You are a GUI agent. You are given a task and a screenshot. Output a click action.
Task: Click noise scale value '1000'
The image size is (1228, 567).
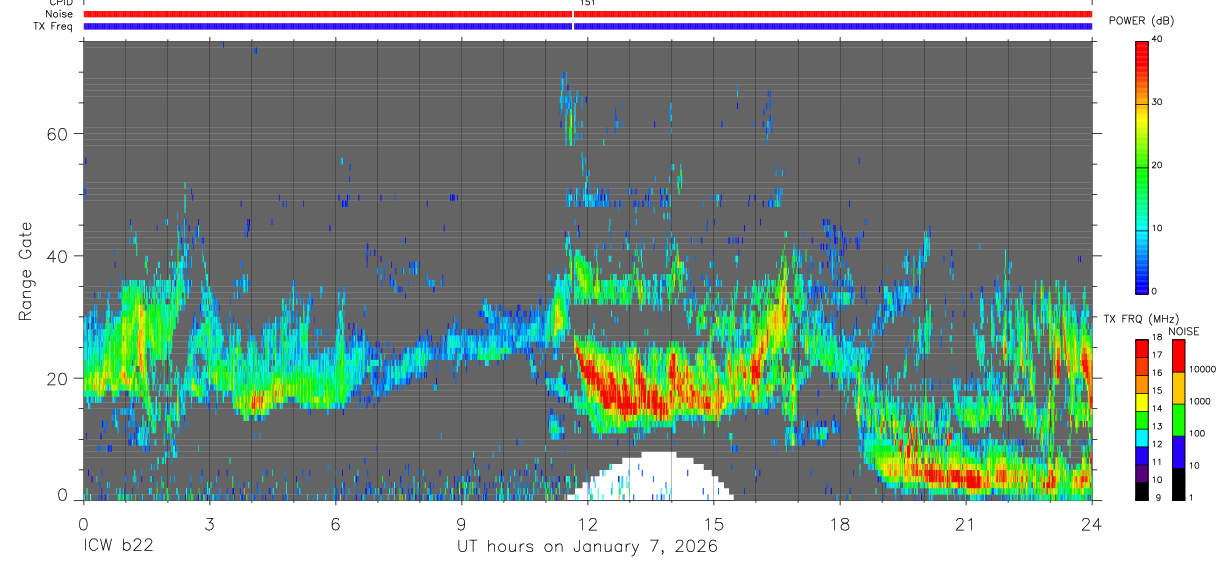(x=1198, y=401)
